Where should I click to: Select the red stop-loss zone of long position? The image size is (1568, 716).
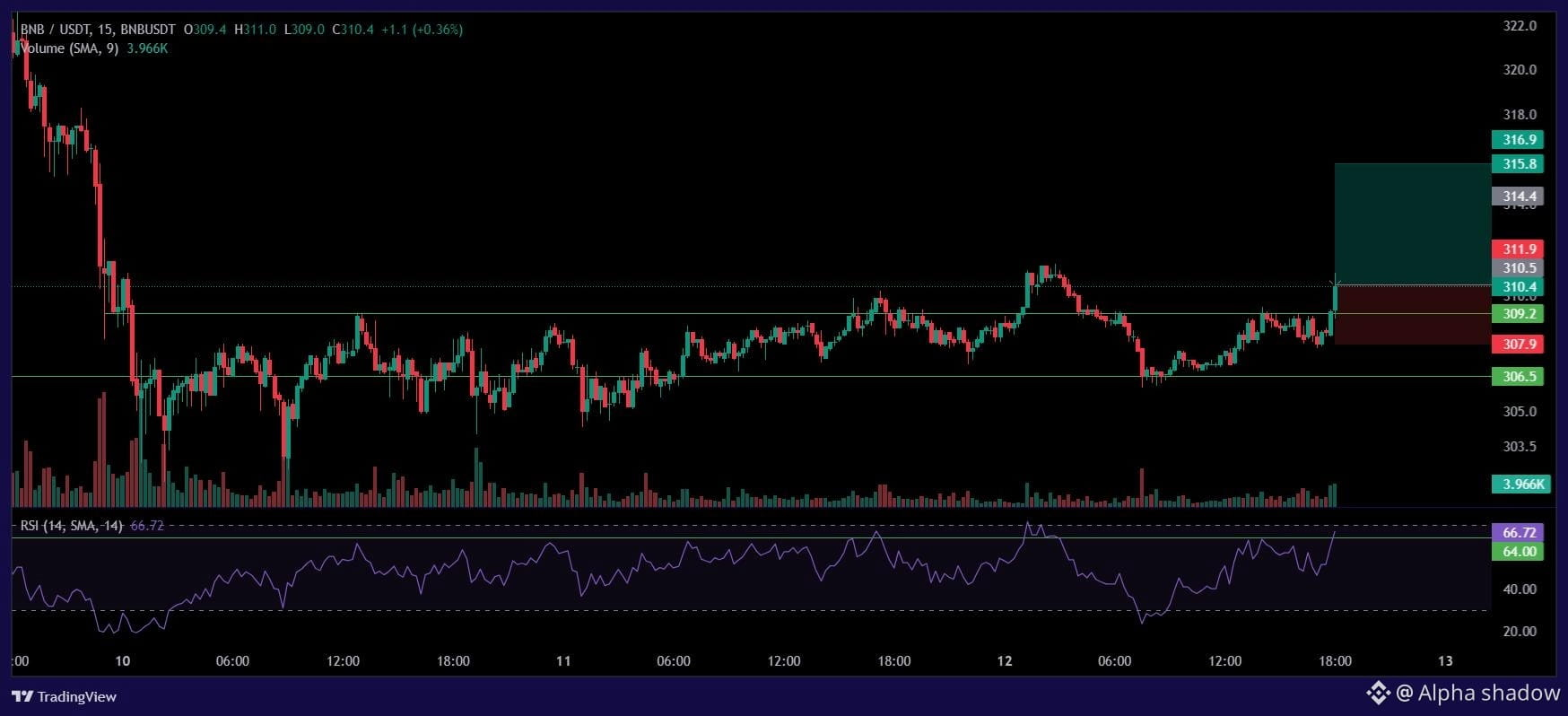(1412, 315)
